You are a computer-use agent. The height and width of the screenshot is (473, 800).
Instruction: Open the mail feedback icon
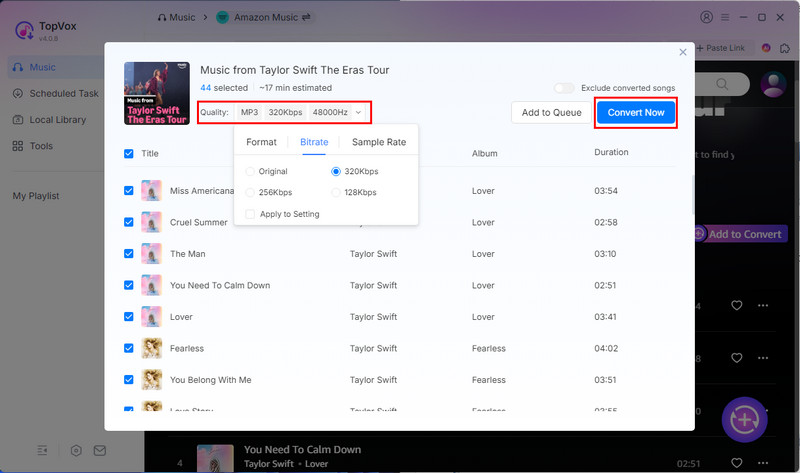(x=100, y=451)
